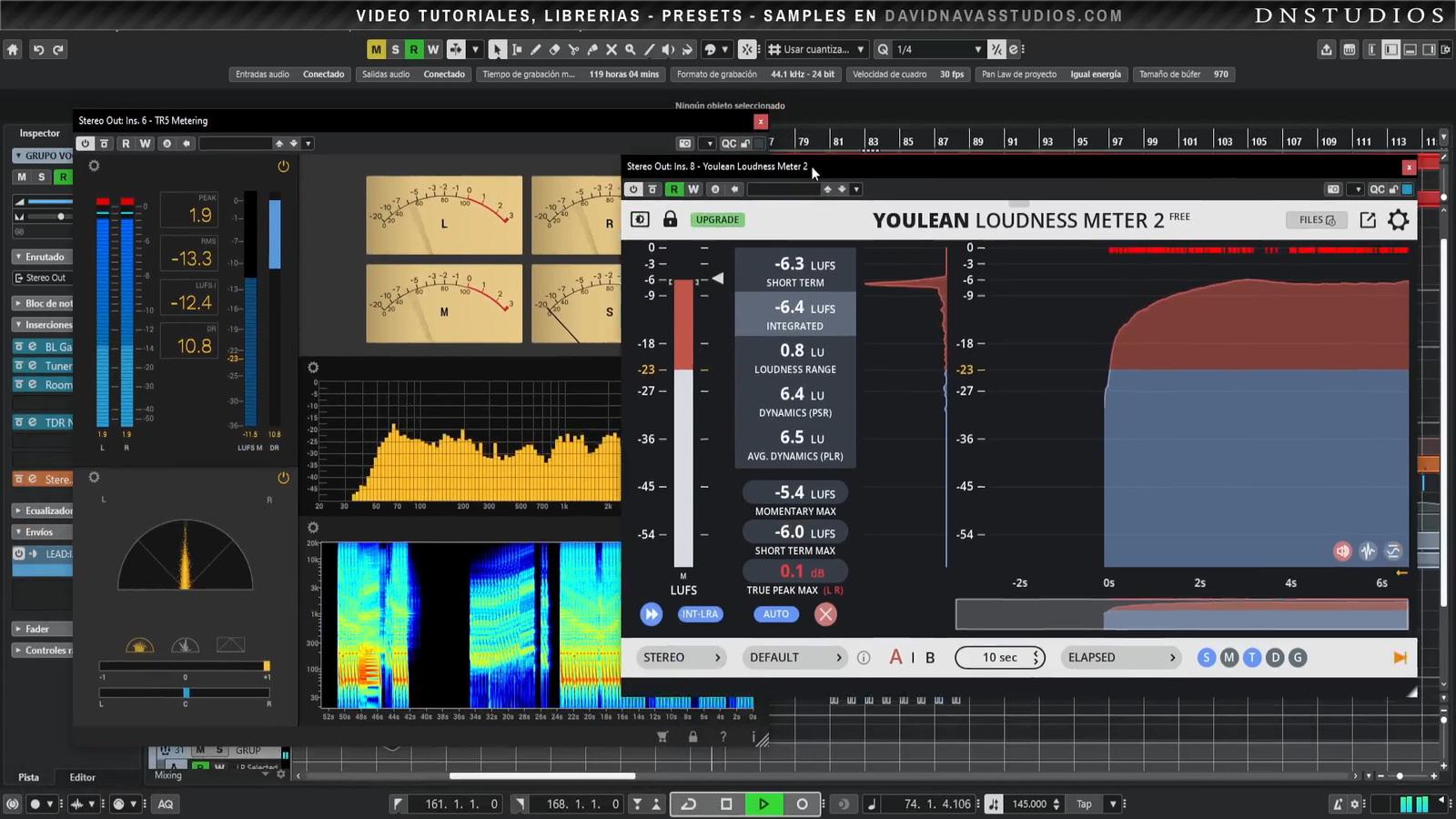Click the lock icon in Youlean

[670, 219]
